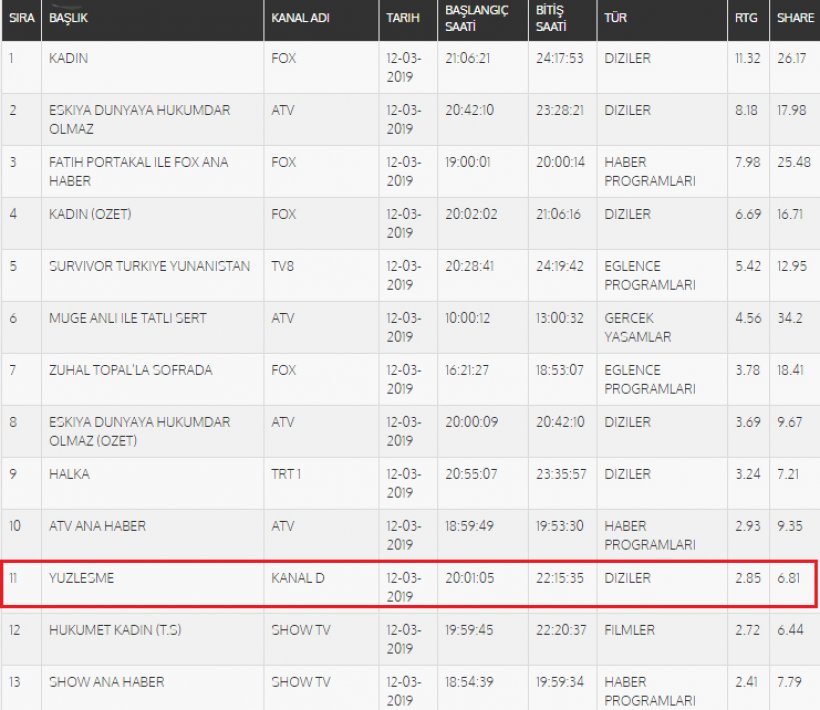Click 'EGLENCE PROGRAMLARI' in the Survivor row

click(650, 276)
